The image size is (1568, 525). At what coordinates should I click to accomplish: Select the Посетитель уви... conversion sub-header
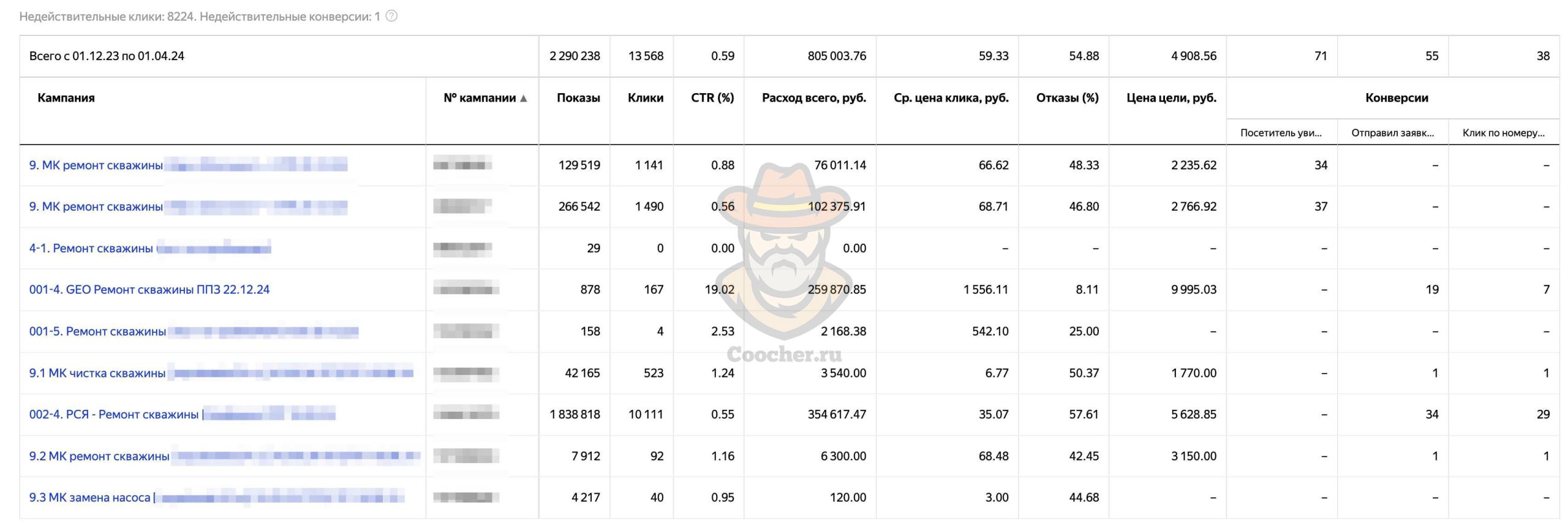(x=1281, y=133)
